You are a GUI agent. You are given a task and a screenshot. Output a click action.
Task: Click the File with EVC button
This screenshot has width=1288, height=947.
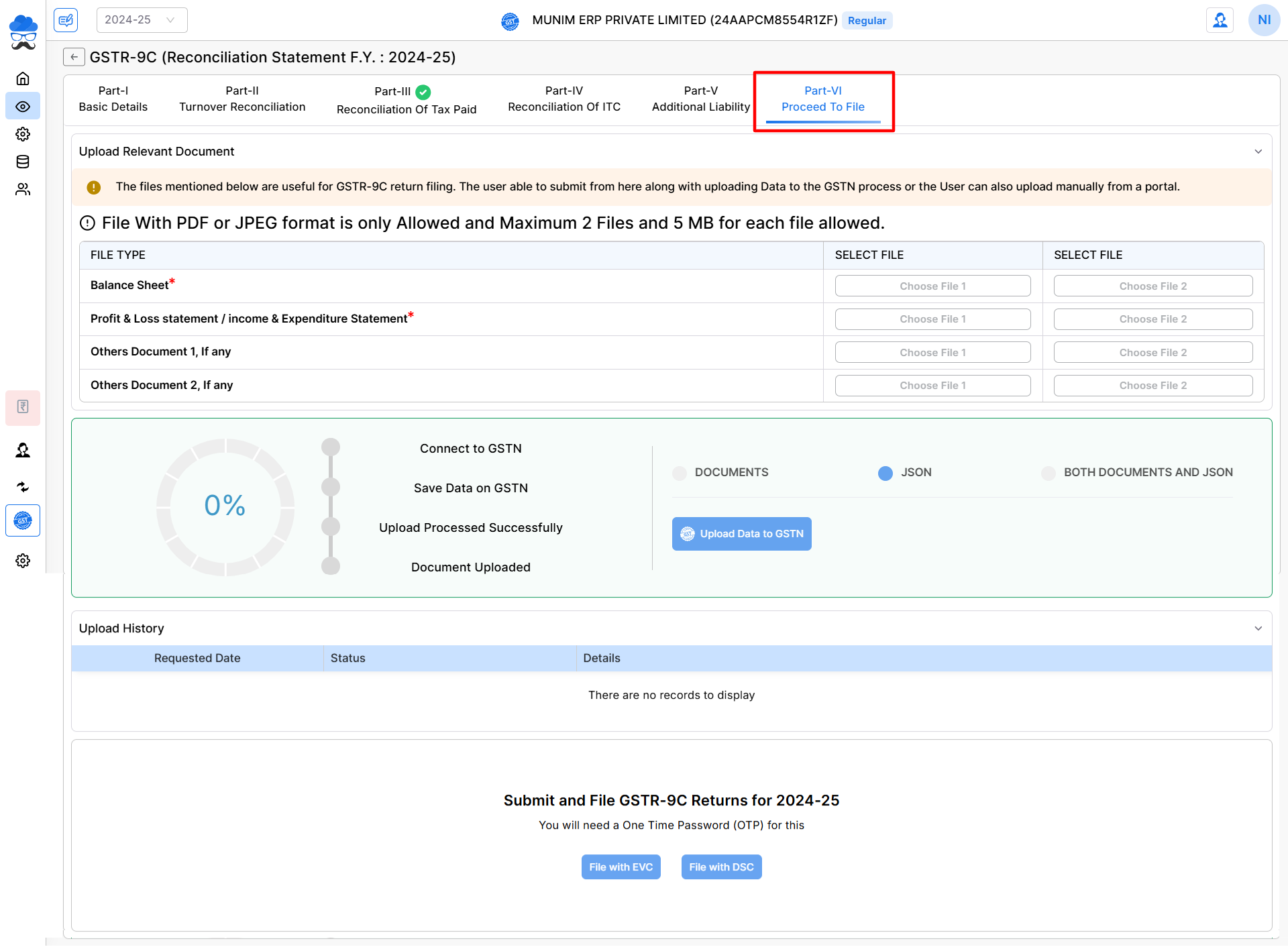click(x=621, y=867)
